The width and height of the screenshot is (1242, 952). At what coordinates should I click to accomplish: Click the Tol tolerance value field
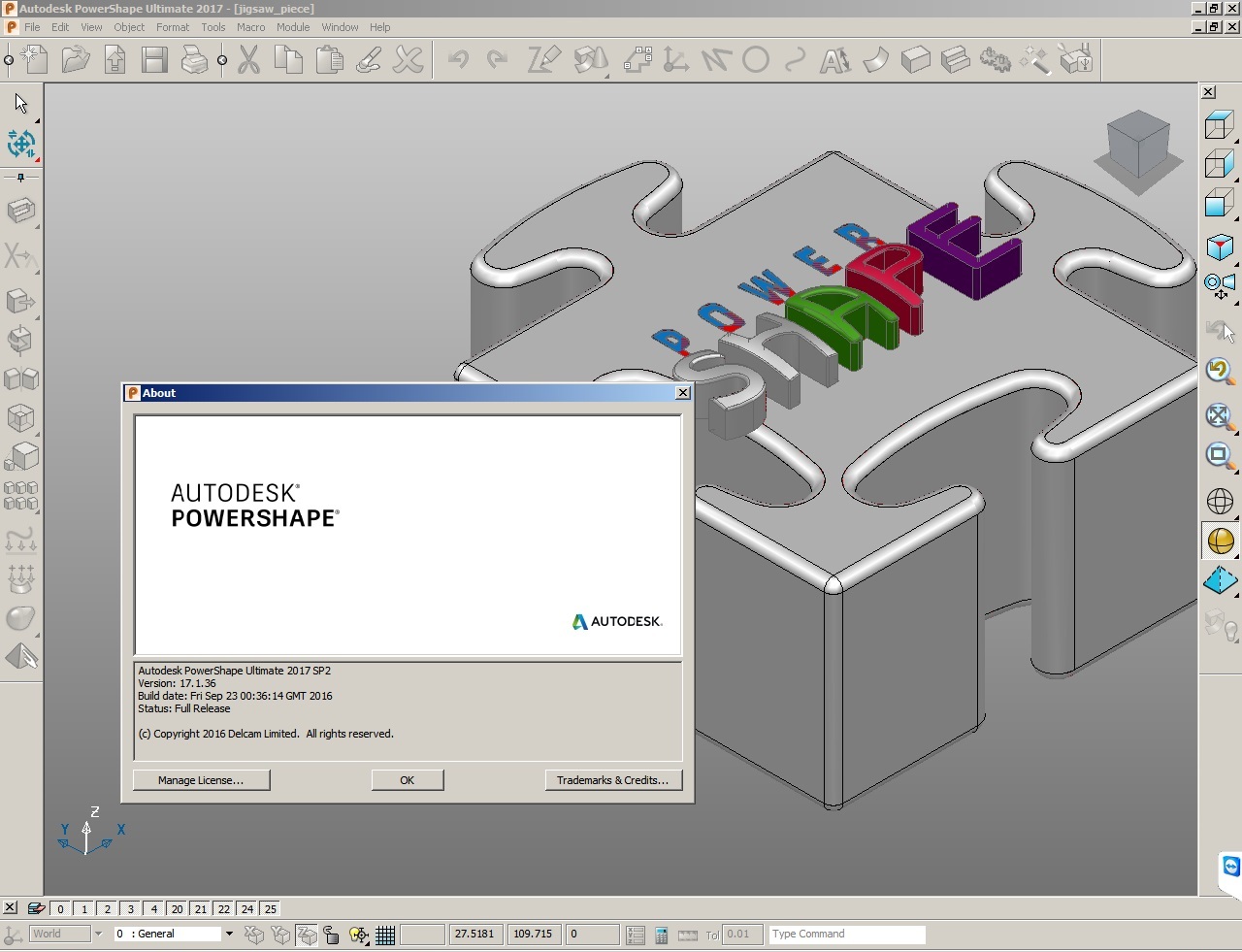pos(743,934)
